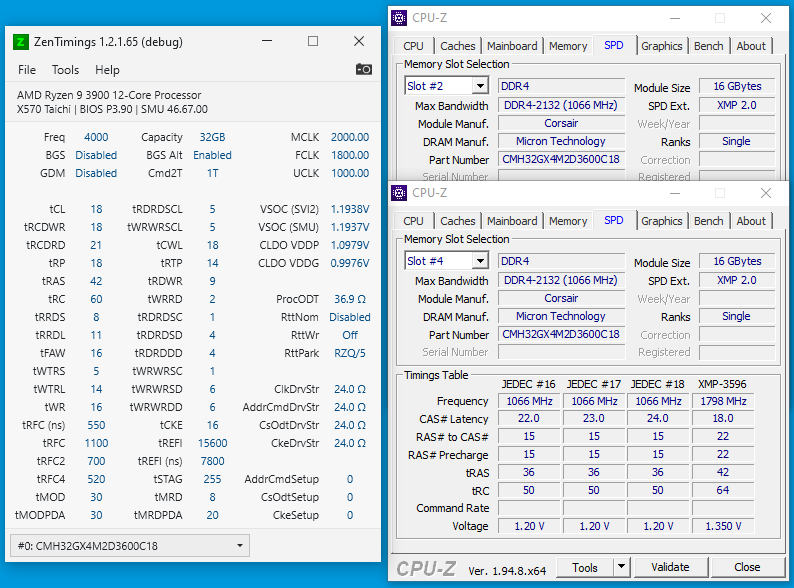Switch to Mainboard tab in upper CPU-Z window

point(512,46)
